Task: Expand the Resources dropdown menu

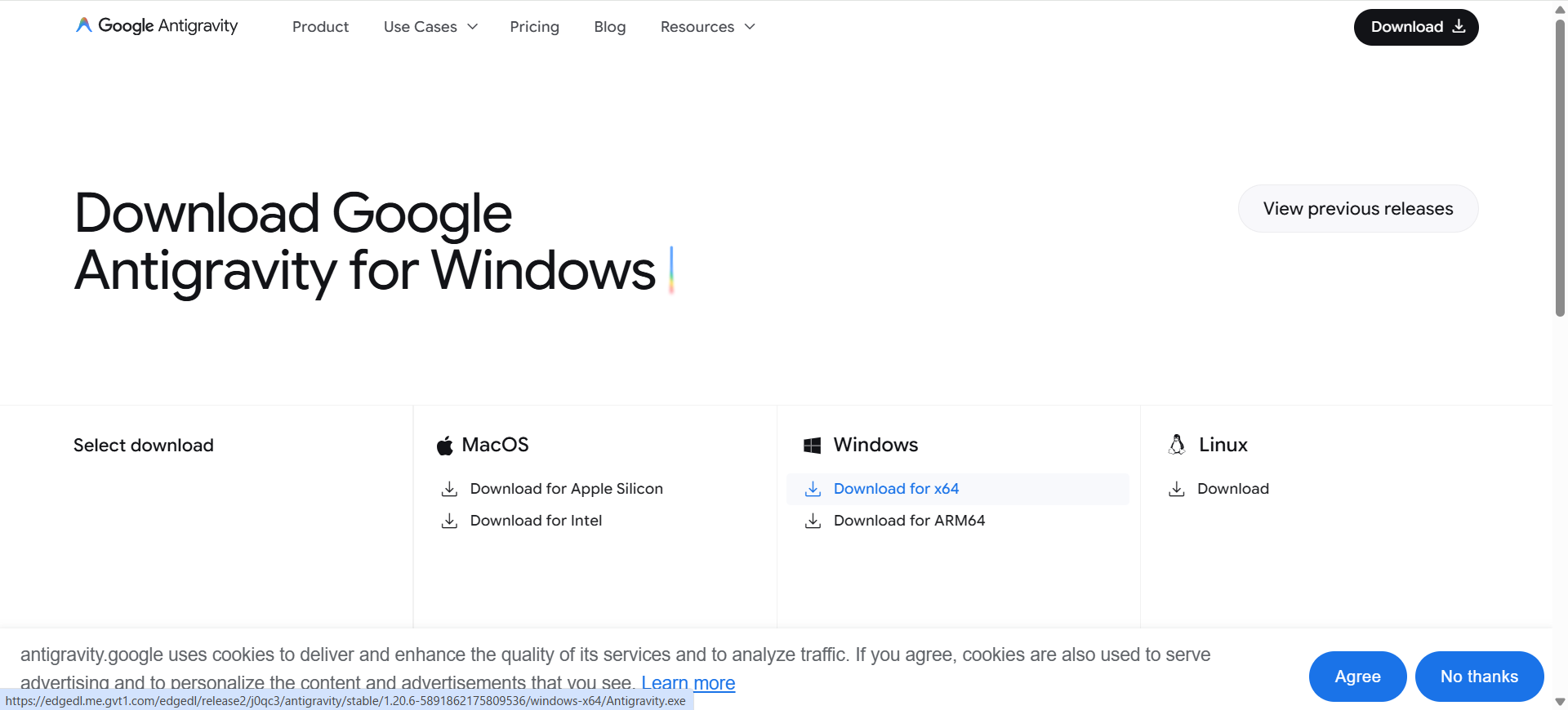Action: [707, 27]
